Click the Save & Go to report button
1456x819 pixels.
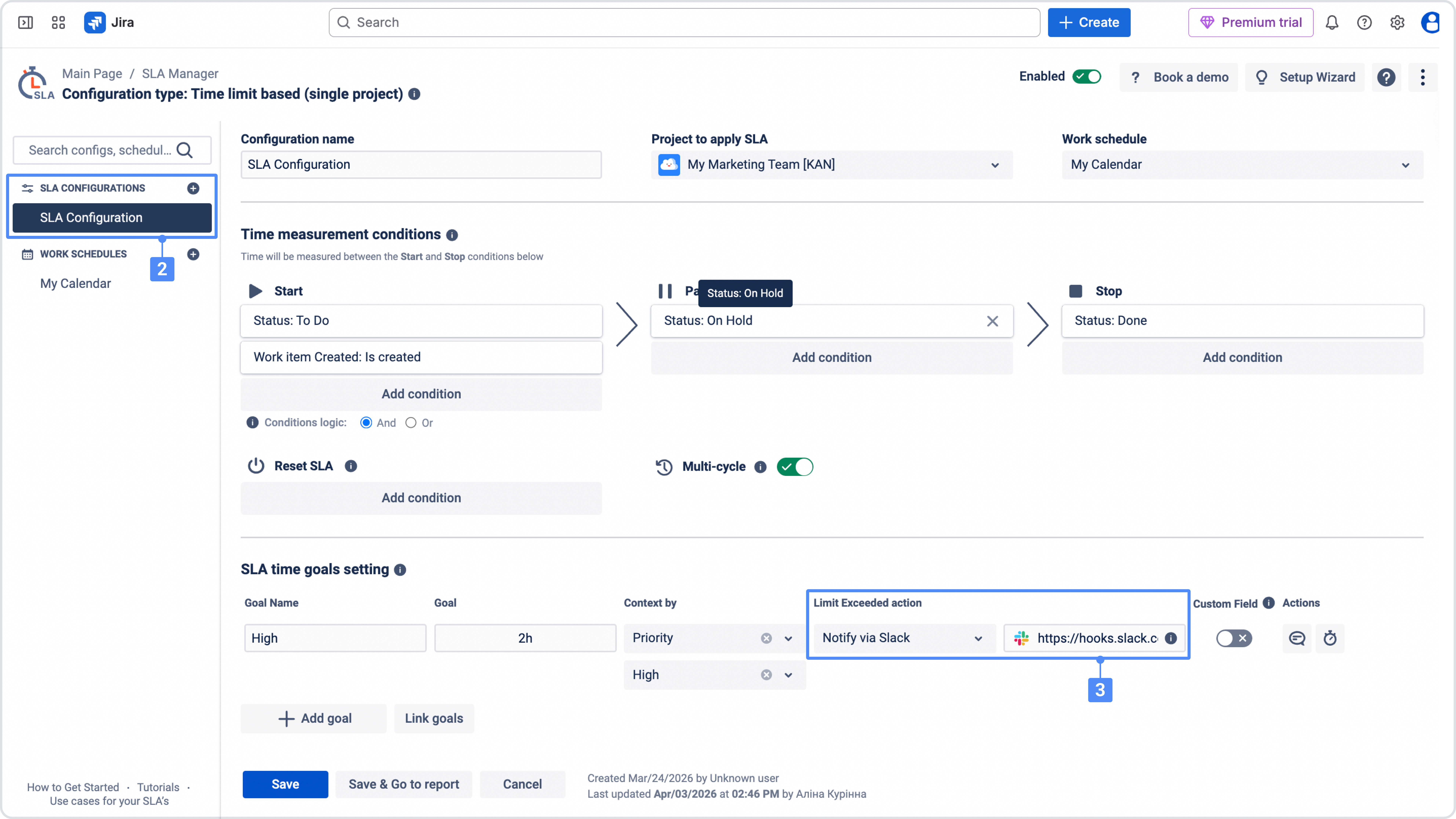click(404, 784)
